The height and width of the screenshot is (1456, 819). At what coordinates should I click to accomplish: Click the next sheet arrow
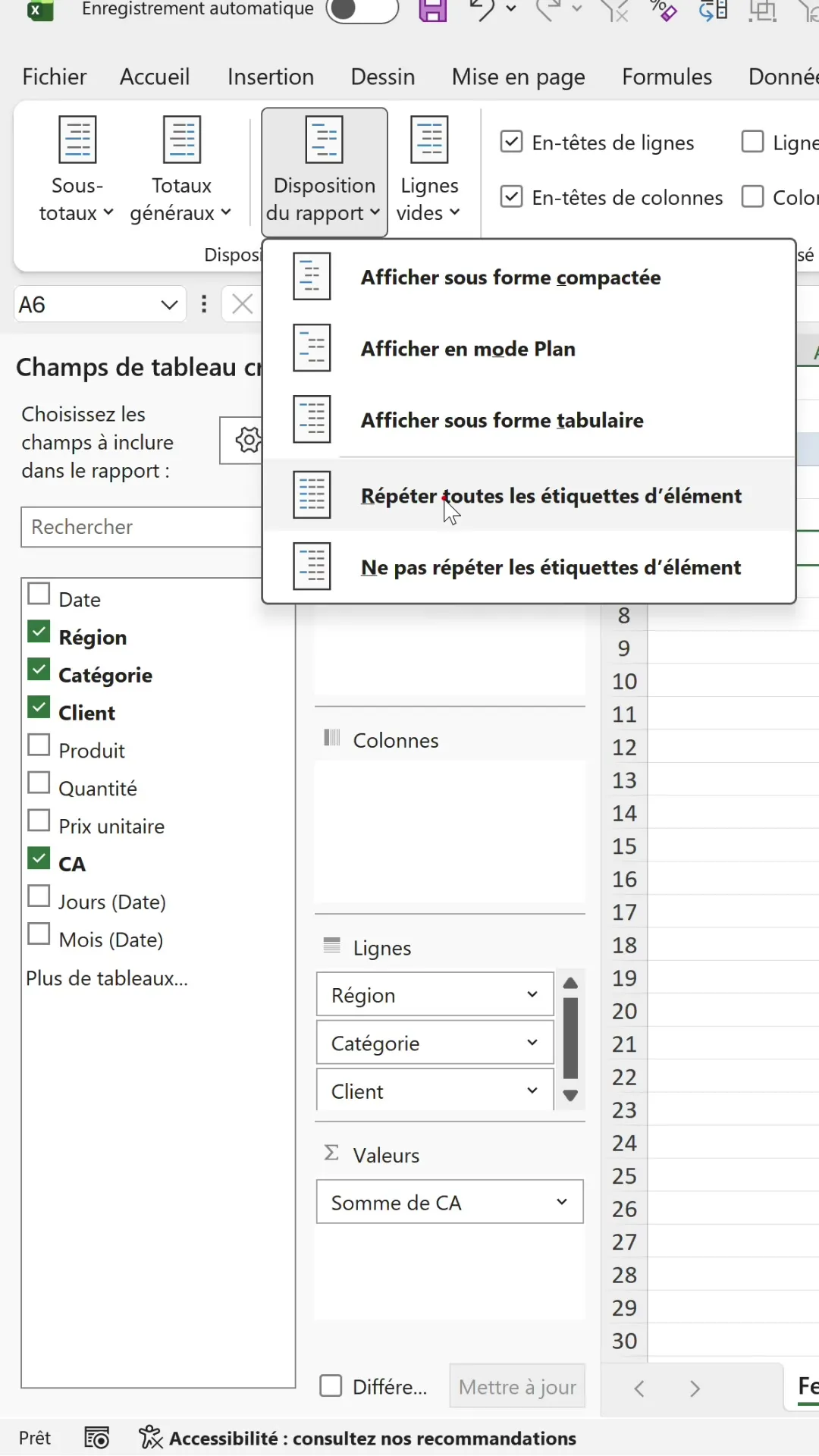click(695, 1389)
